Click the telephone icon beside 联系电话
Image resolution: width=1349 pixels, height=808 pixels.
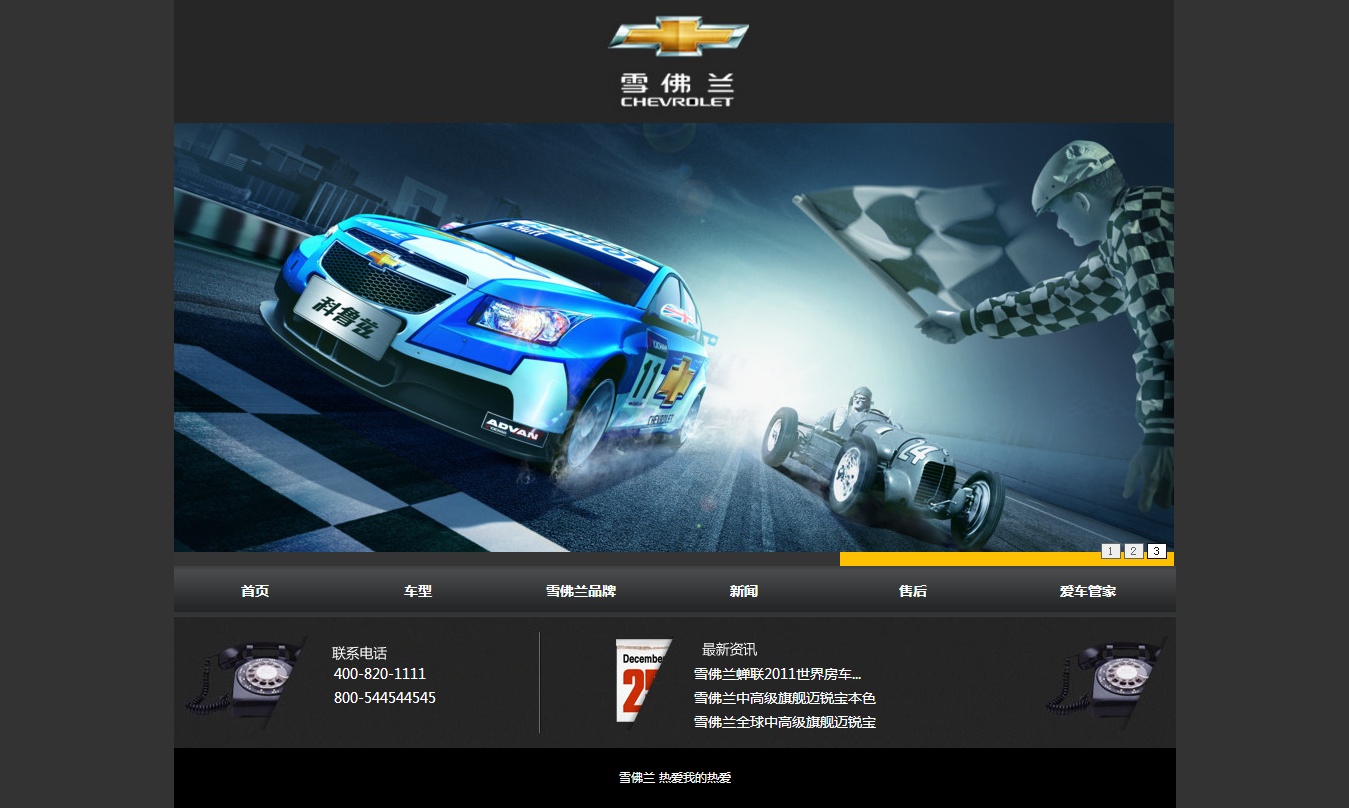[x=245, y=683]
